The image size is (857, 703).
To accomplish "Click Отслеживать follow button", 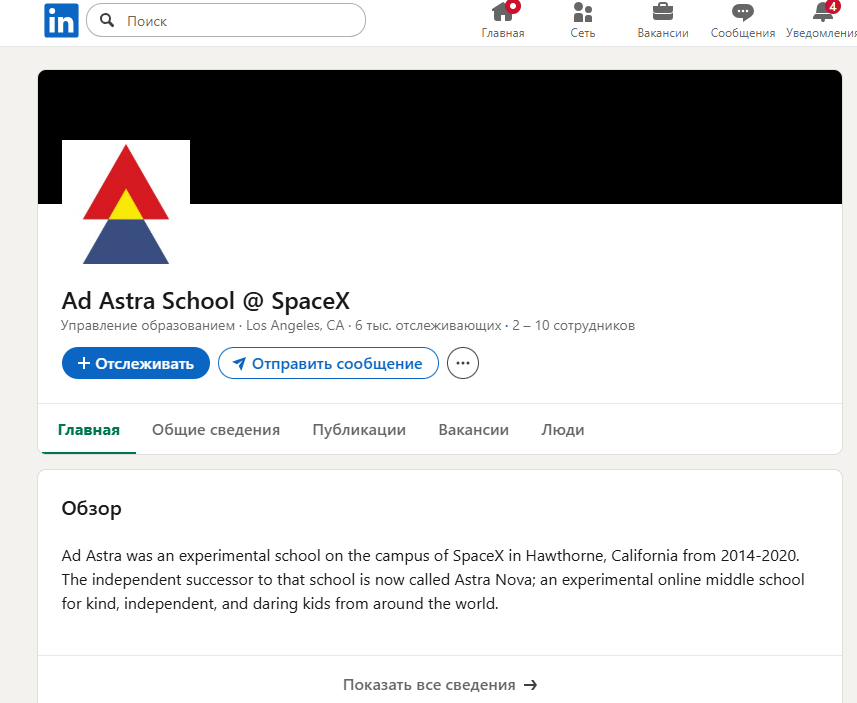I will pos(136,363).
